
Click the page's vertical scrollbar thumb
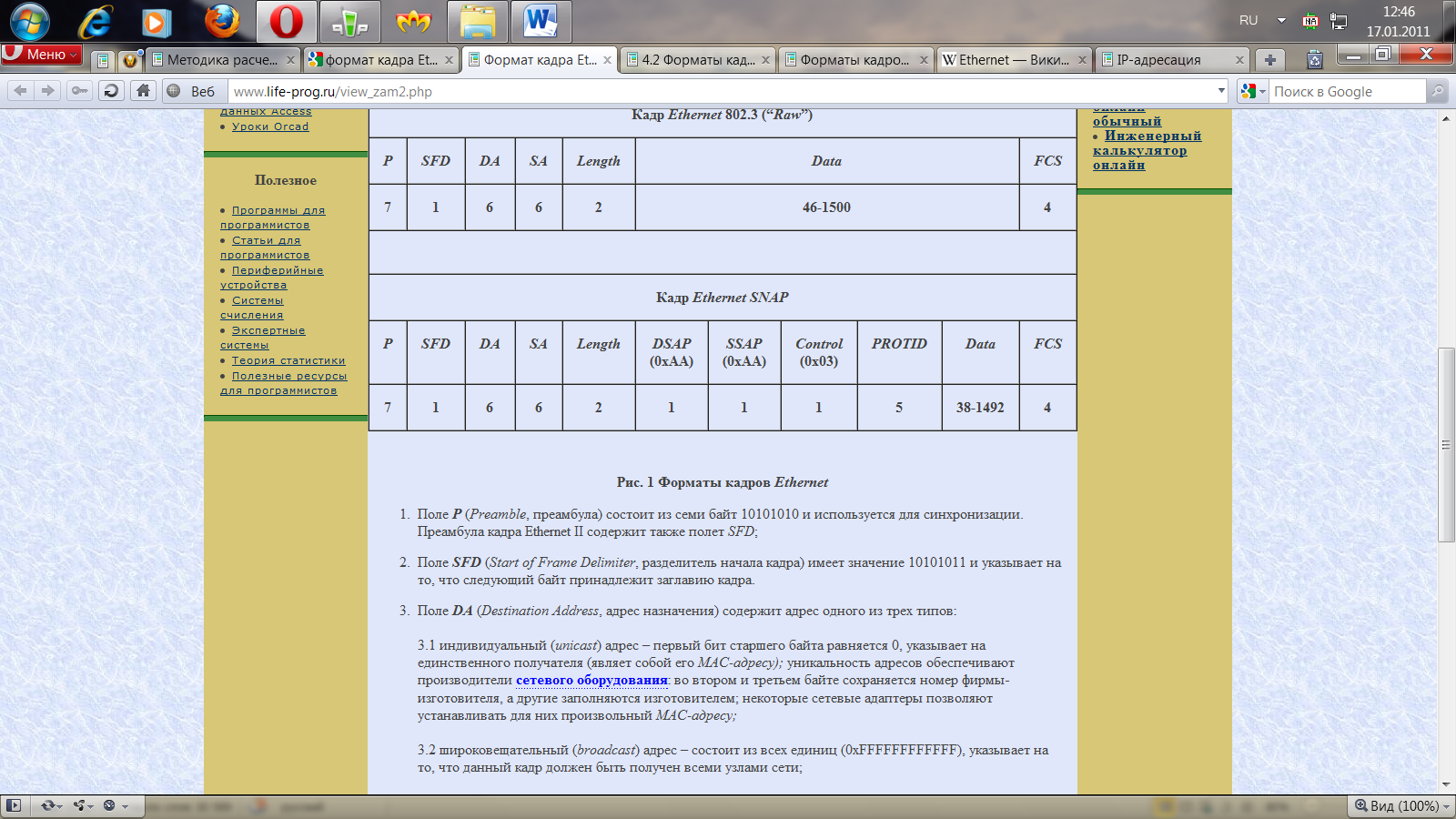1446,445
